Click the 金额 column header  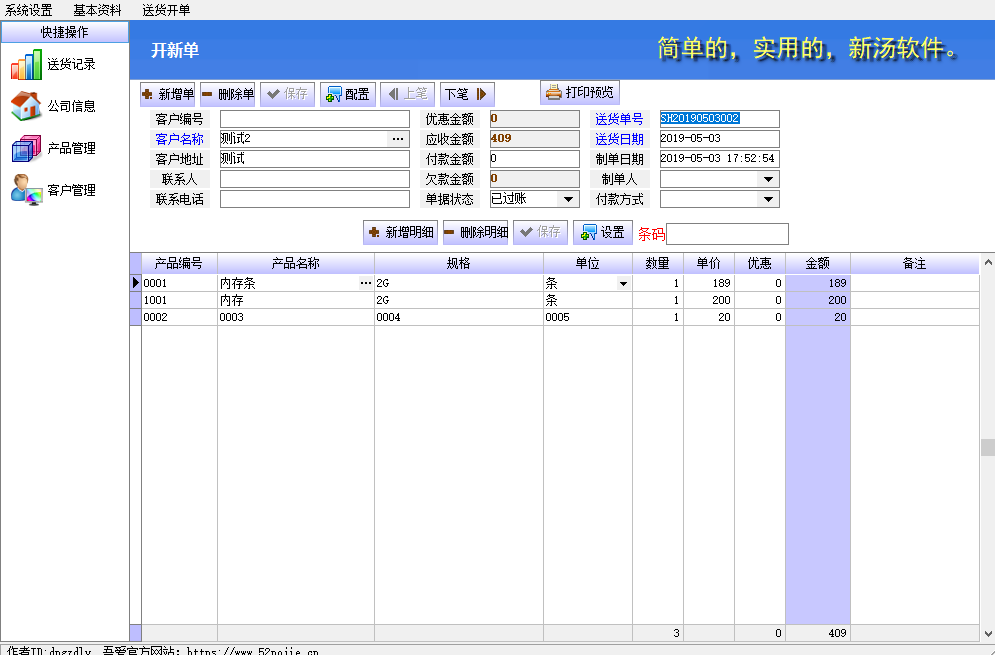click(x=818, y=263)
